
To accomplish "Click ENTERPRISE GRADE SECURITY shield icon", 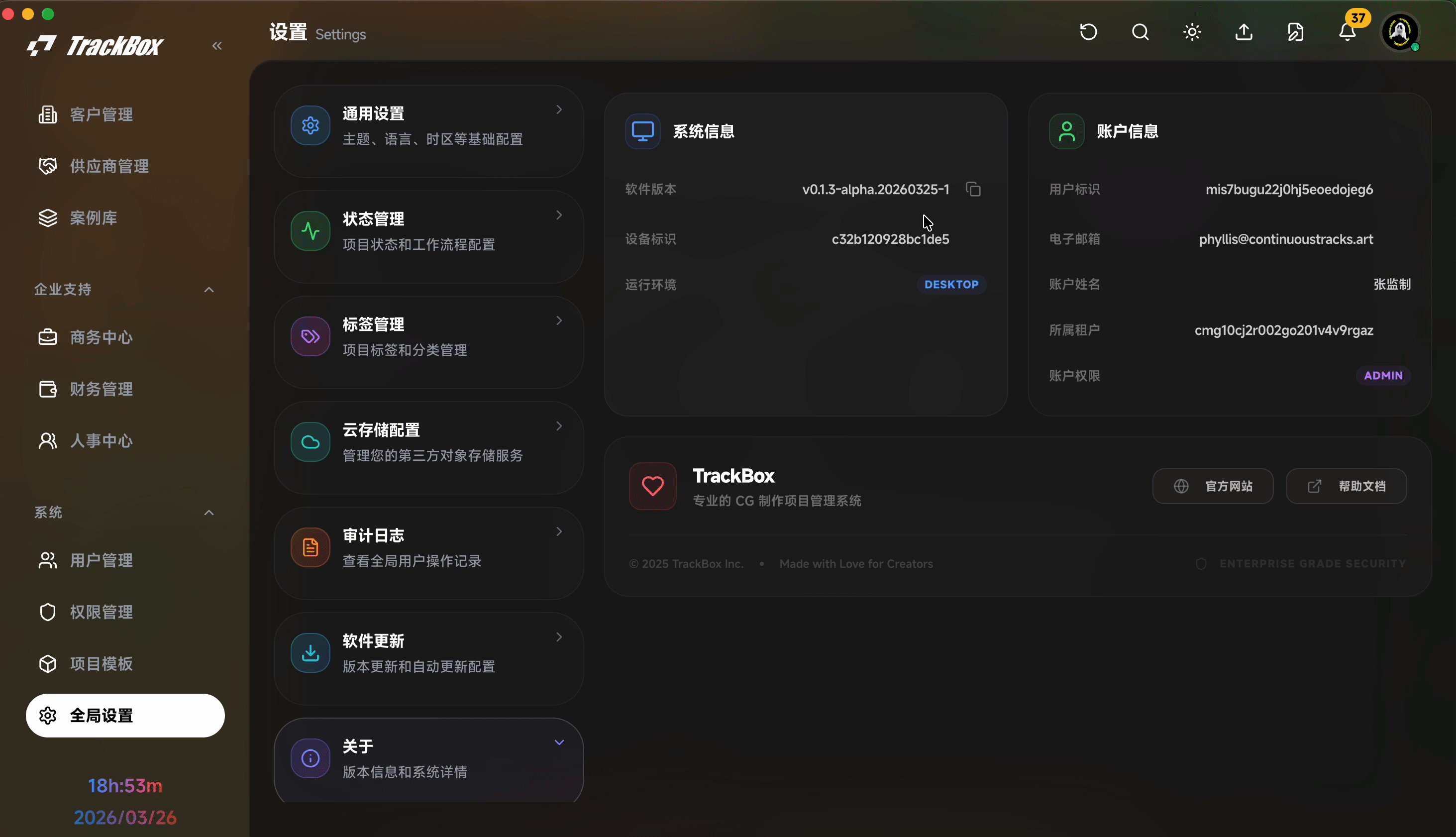I will coord(1201,564).
